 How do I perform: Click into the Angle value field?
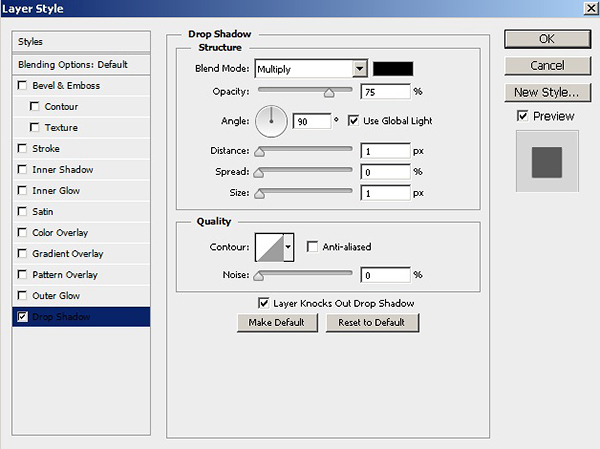(312, 121)
